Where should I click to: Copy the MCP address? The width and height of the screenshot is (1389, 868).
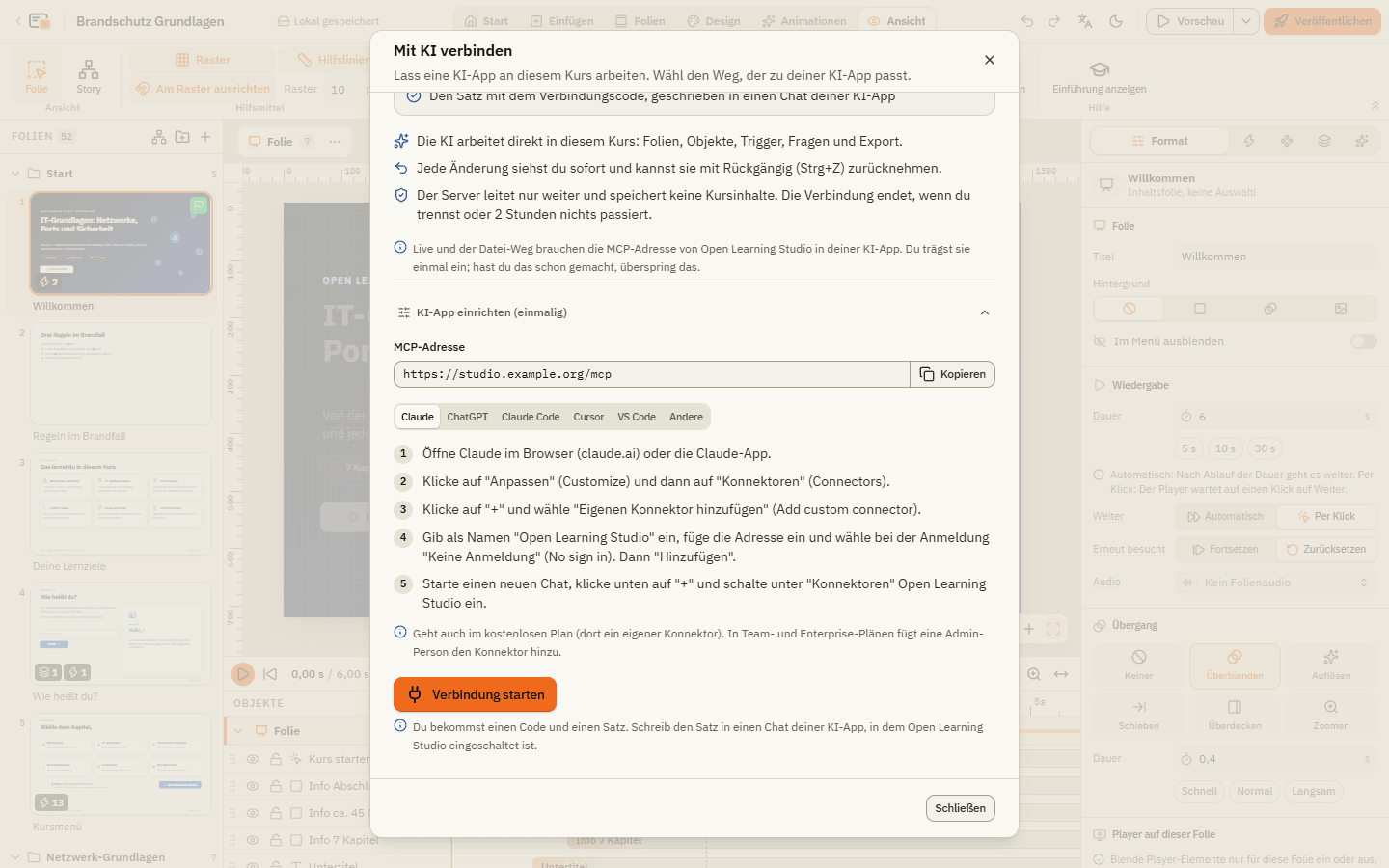tap(952, 374)
